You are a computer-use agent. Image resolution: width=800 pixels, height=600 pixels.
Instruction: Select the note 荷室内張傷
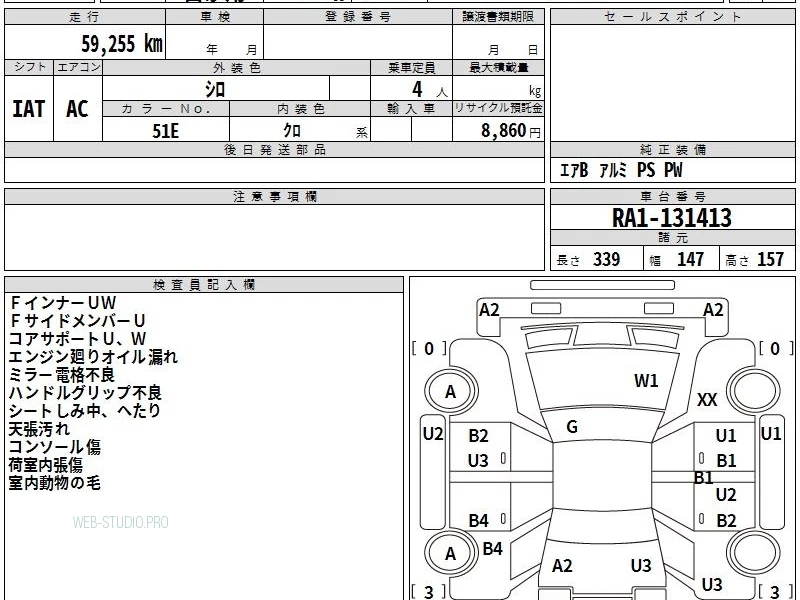tap(45, 465)
